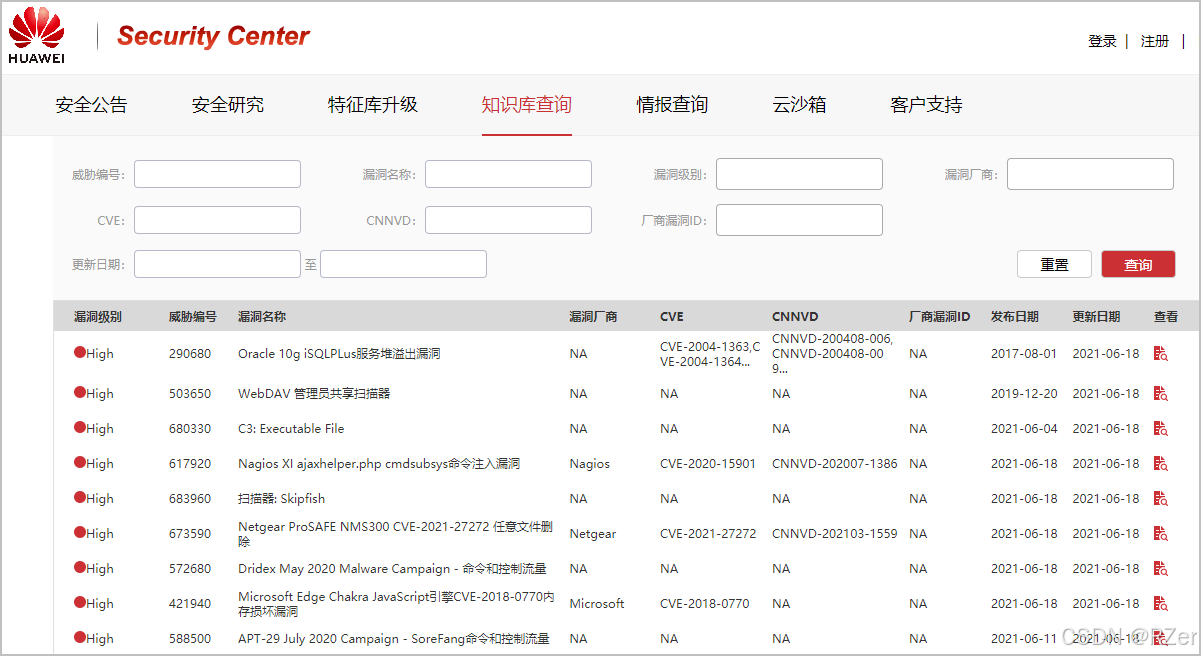
Task: Click High severity dot for threat 503650
Action: click(80, 393)
